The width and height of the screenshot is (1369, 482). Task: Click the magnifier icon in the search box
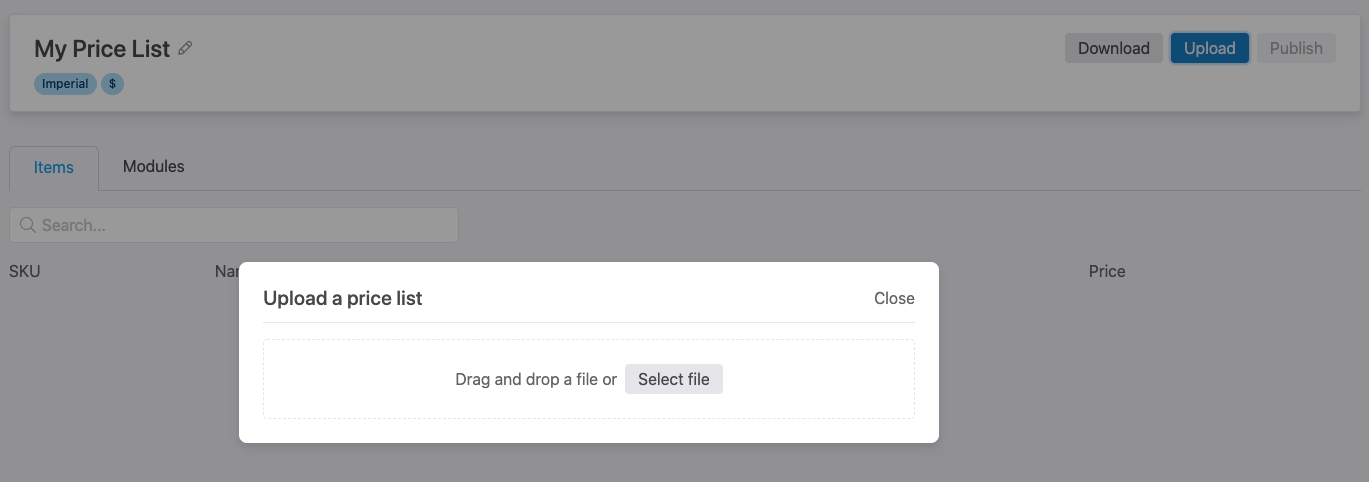[x=27, y=225]
